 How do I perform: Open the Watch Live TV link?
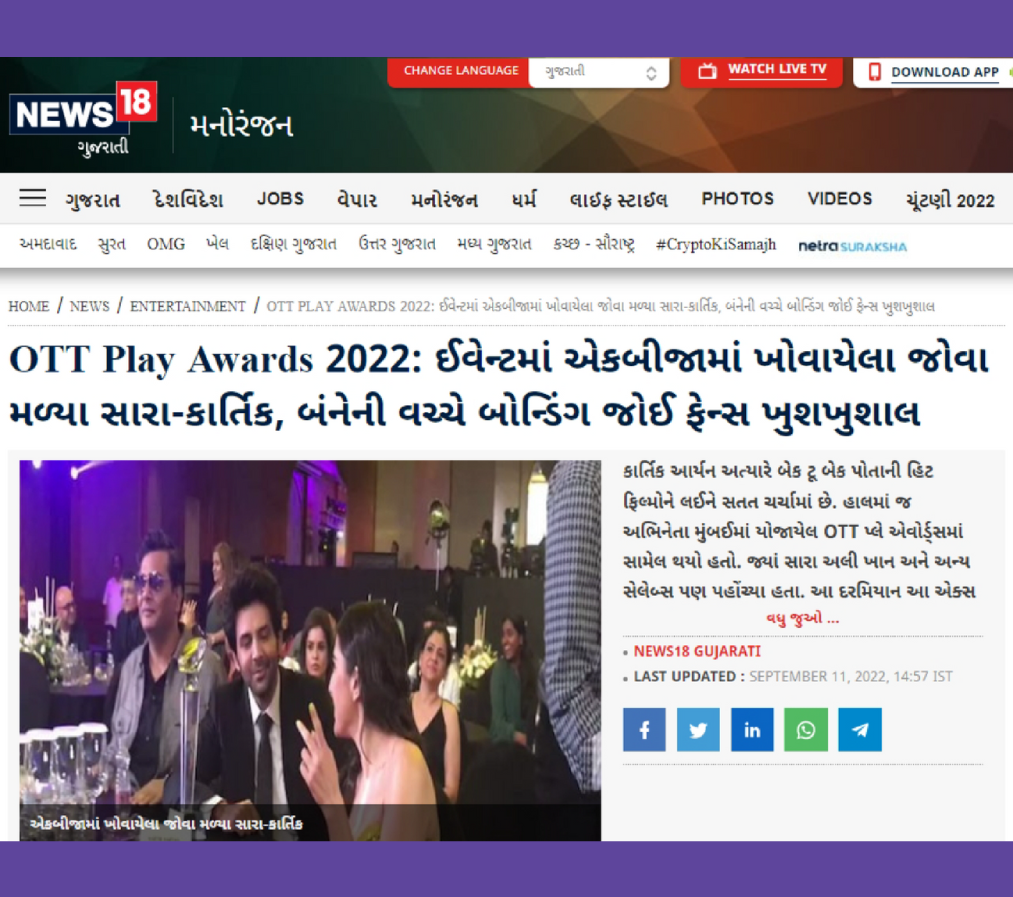click(777, 70)
